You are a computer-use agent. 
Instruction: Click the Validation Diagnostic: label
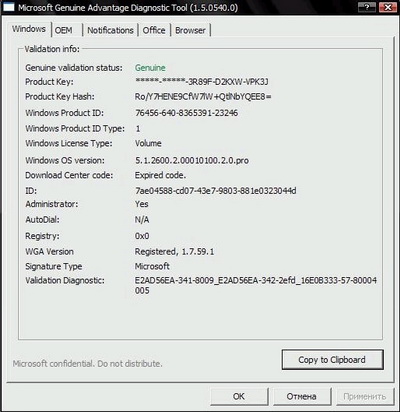pos(65,280)
